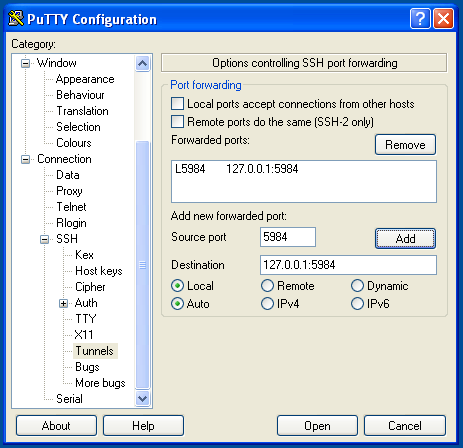Screen dimensions: 463x448
Task: Enable local ports accepting connections from other hosts
Action: click(x=177, y=104)
